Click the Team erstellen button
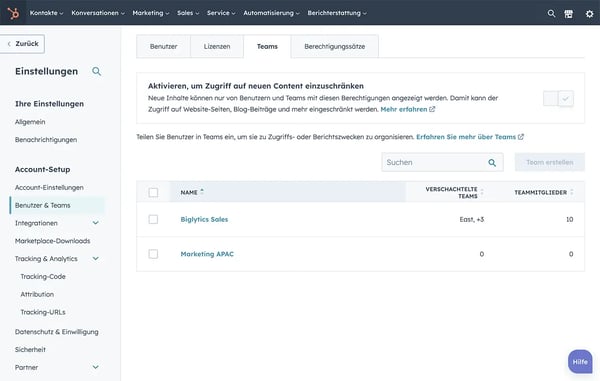The image size is (600, 381). point(549,162)
